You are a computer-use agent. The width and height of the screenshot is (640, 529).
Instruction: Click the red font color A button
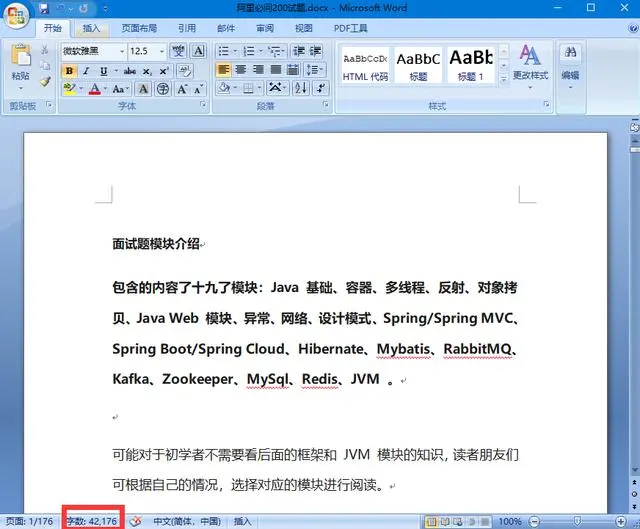click(x=95, y=89)
